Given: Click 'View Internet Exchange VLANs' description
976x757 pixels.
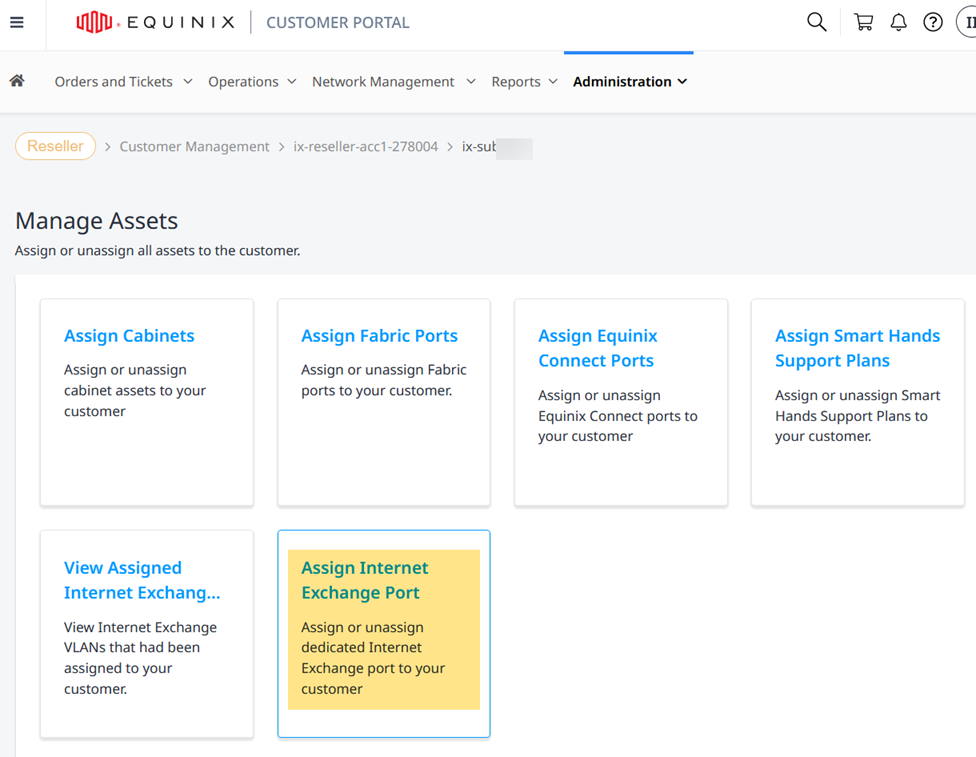Looking at the screenshot, I should coord(140,658).
